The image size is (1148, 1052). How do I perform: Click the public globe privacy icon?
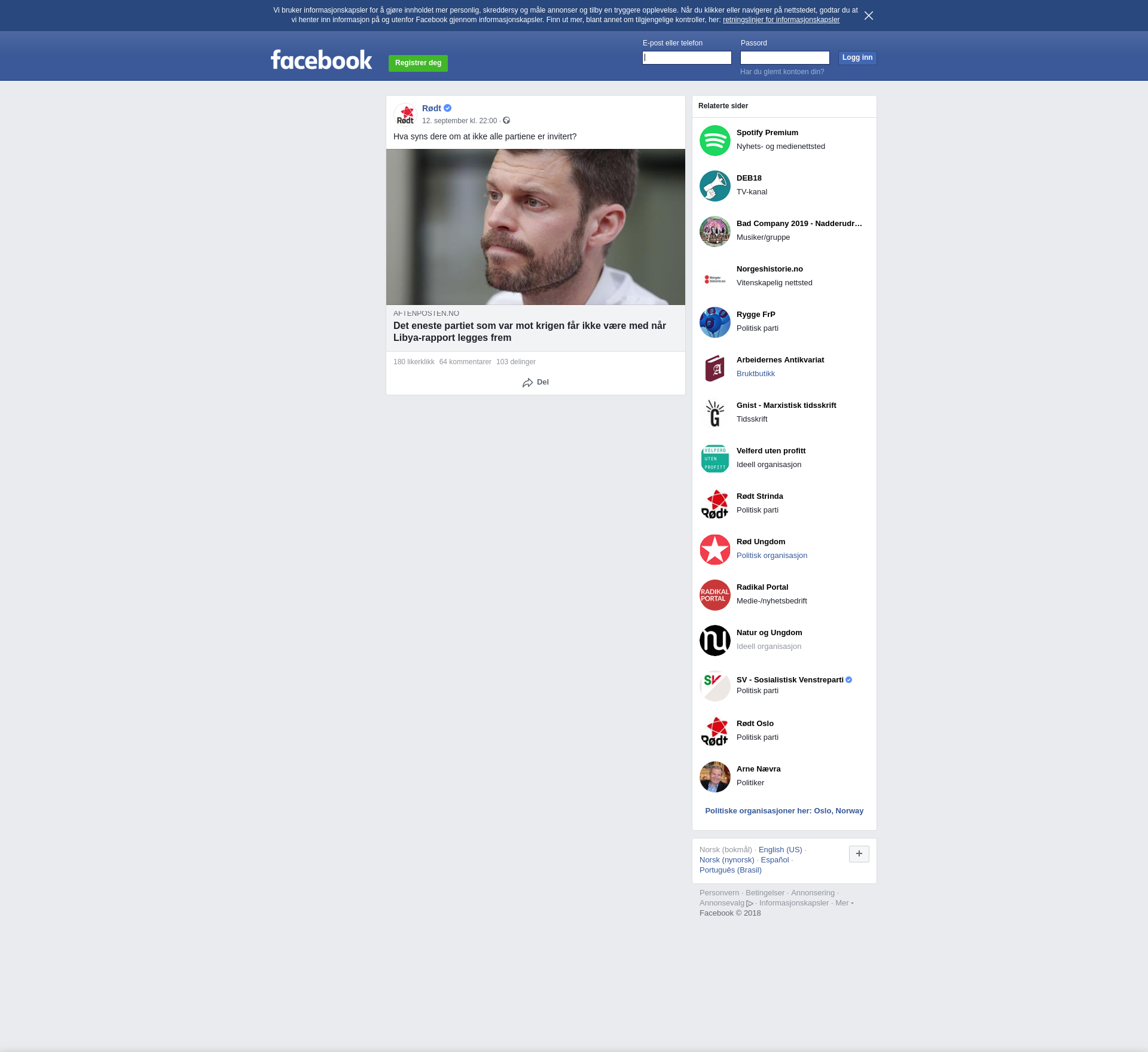(x=506, y=120)
